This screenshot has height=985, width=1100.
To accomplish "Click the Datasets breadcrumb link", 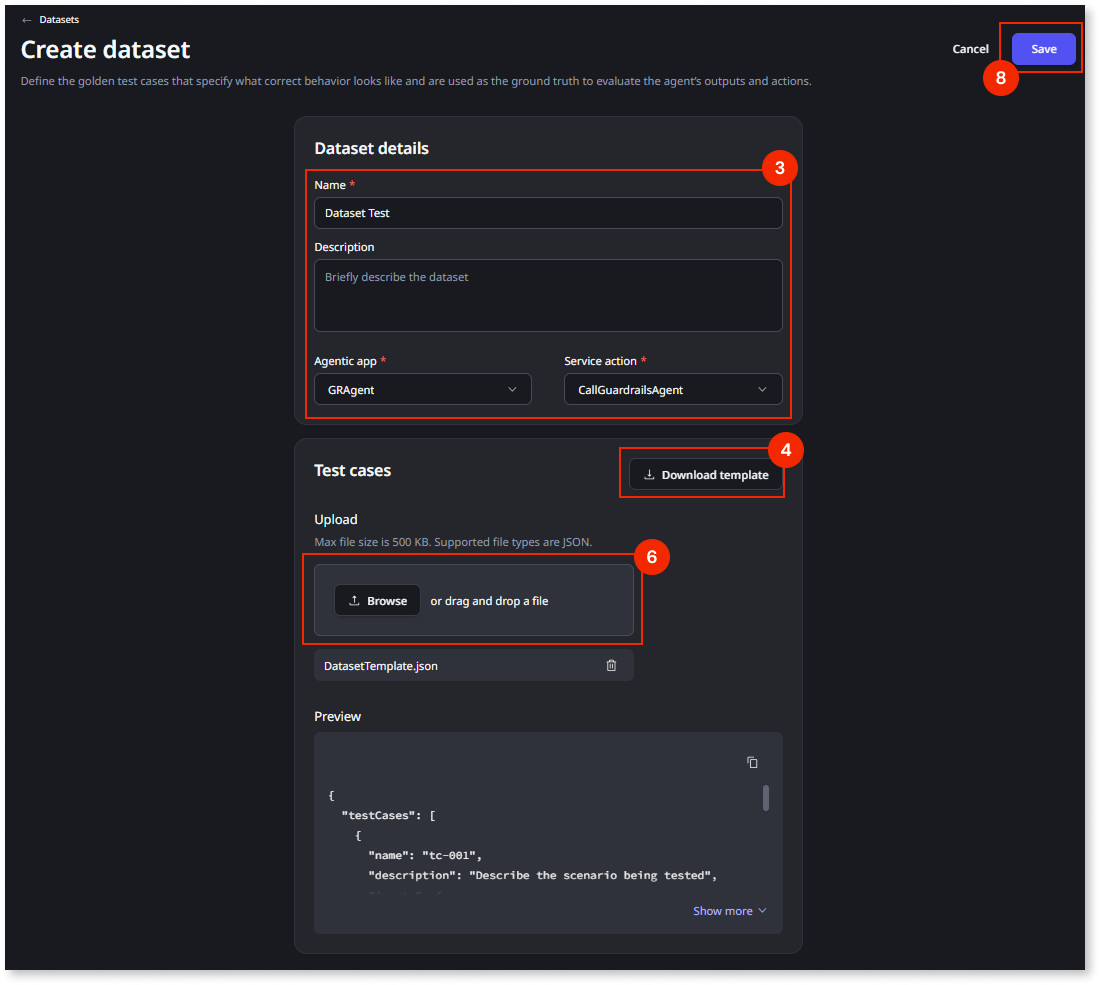I will [59, 20].
